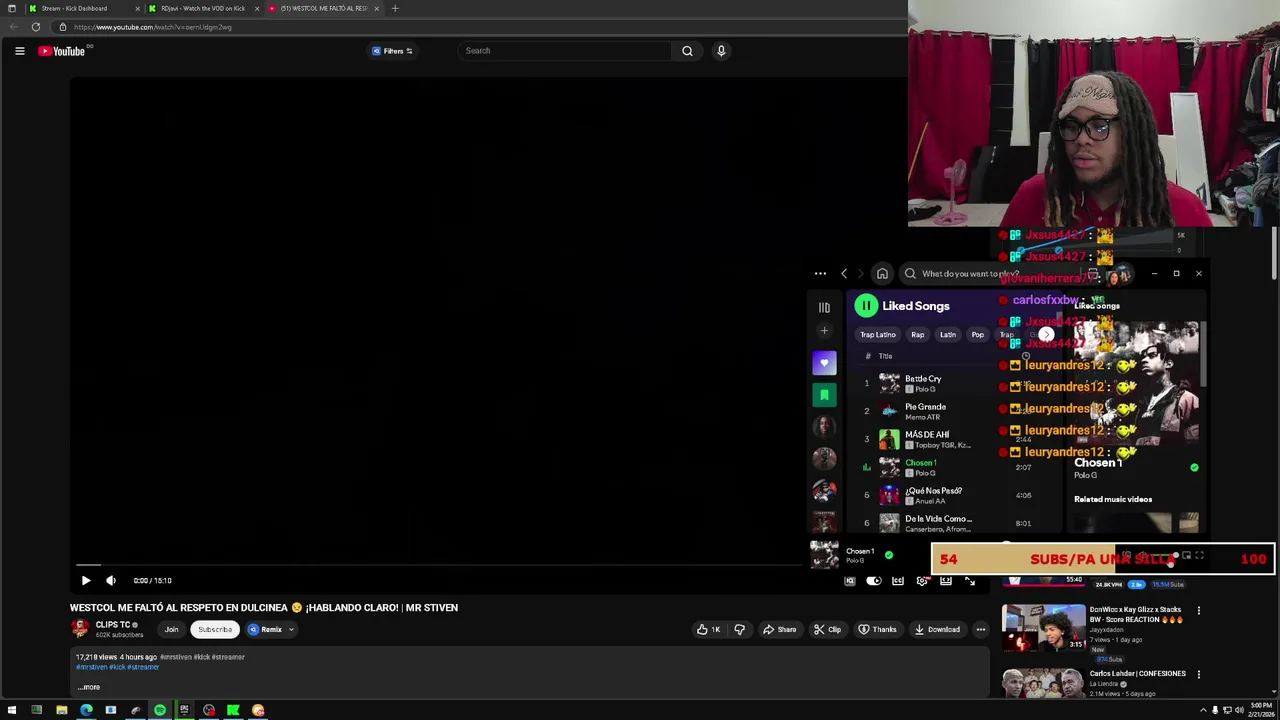Play the YouTube video
Screen dimensions: 1280x720
86,580
